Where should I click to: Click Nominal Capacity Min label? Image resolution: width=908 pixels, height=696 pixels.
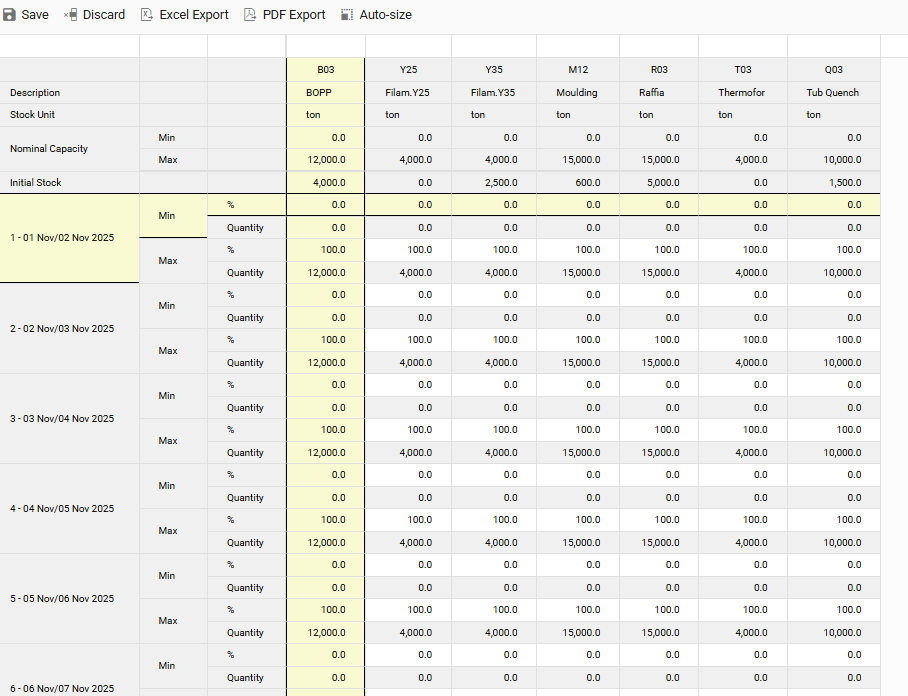[x=173, y=138]
